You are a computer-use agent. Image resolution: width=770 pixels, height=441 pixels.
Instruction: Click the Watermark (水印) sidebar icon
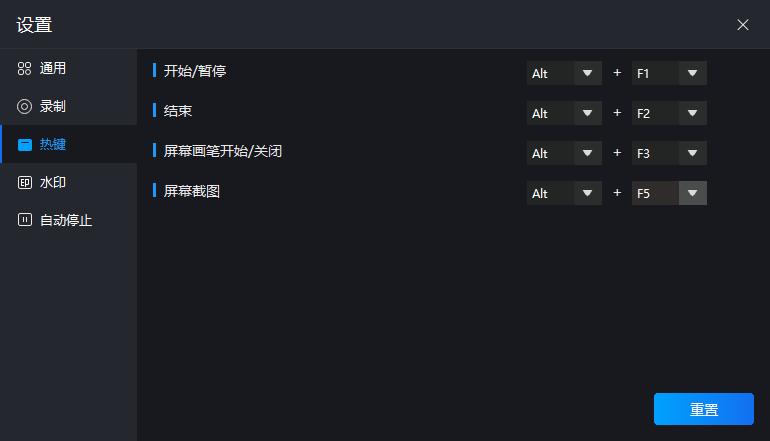point(25,182)
